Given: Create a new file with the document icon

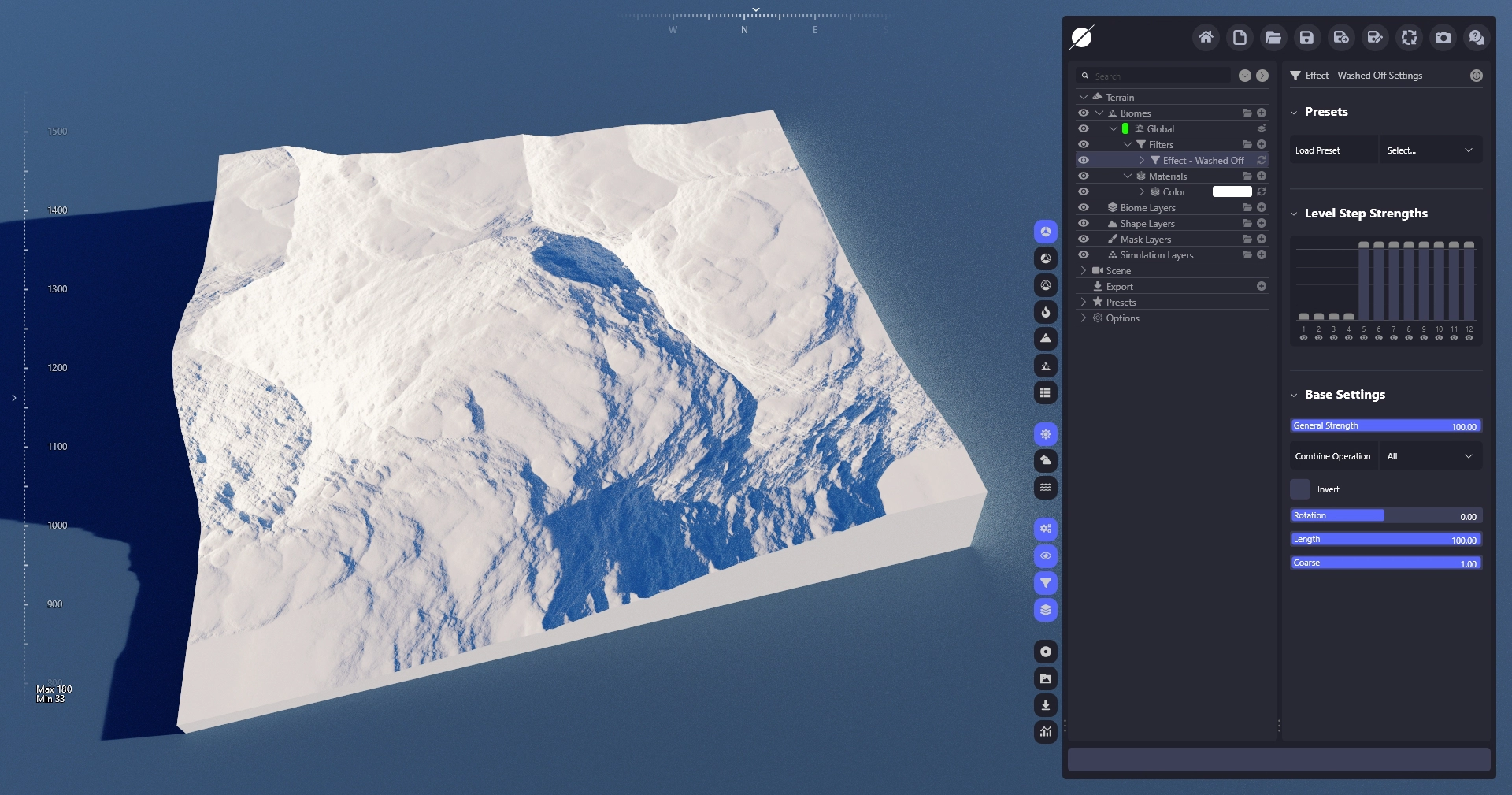Looking at the screenshot, I should coord(1240,37).
